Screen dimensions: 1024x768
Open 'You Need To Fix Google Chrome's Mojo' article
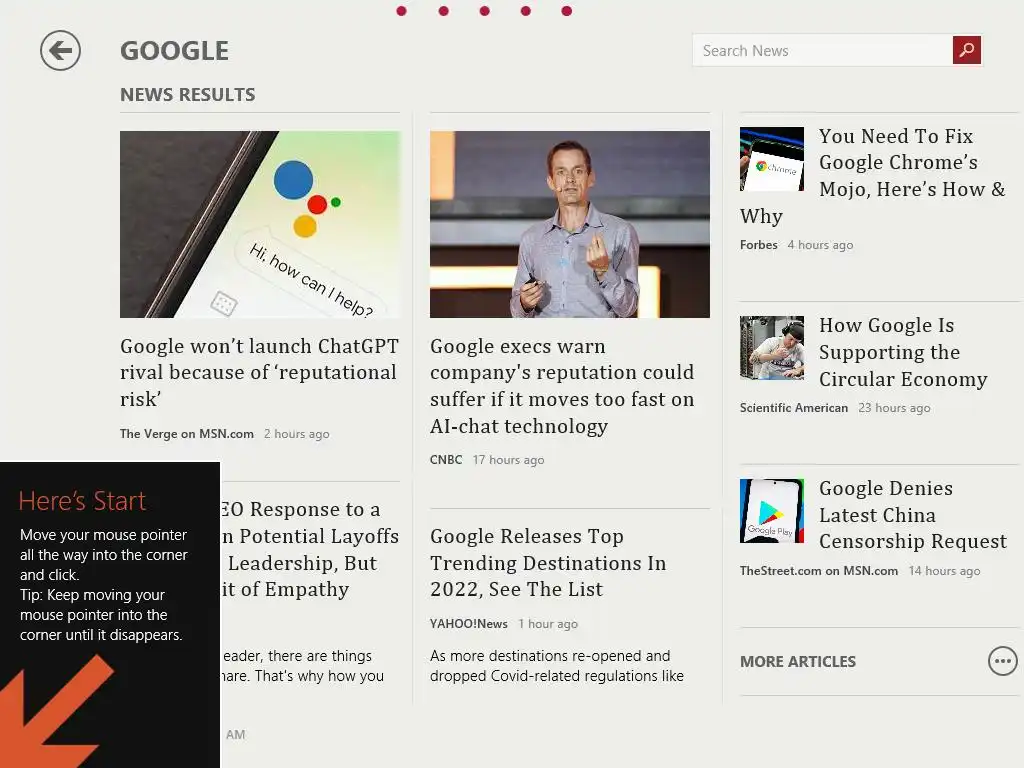coord(873,176)
